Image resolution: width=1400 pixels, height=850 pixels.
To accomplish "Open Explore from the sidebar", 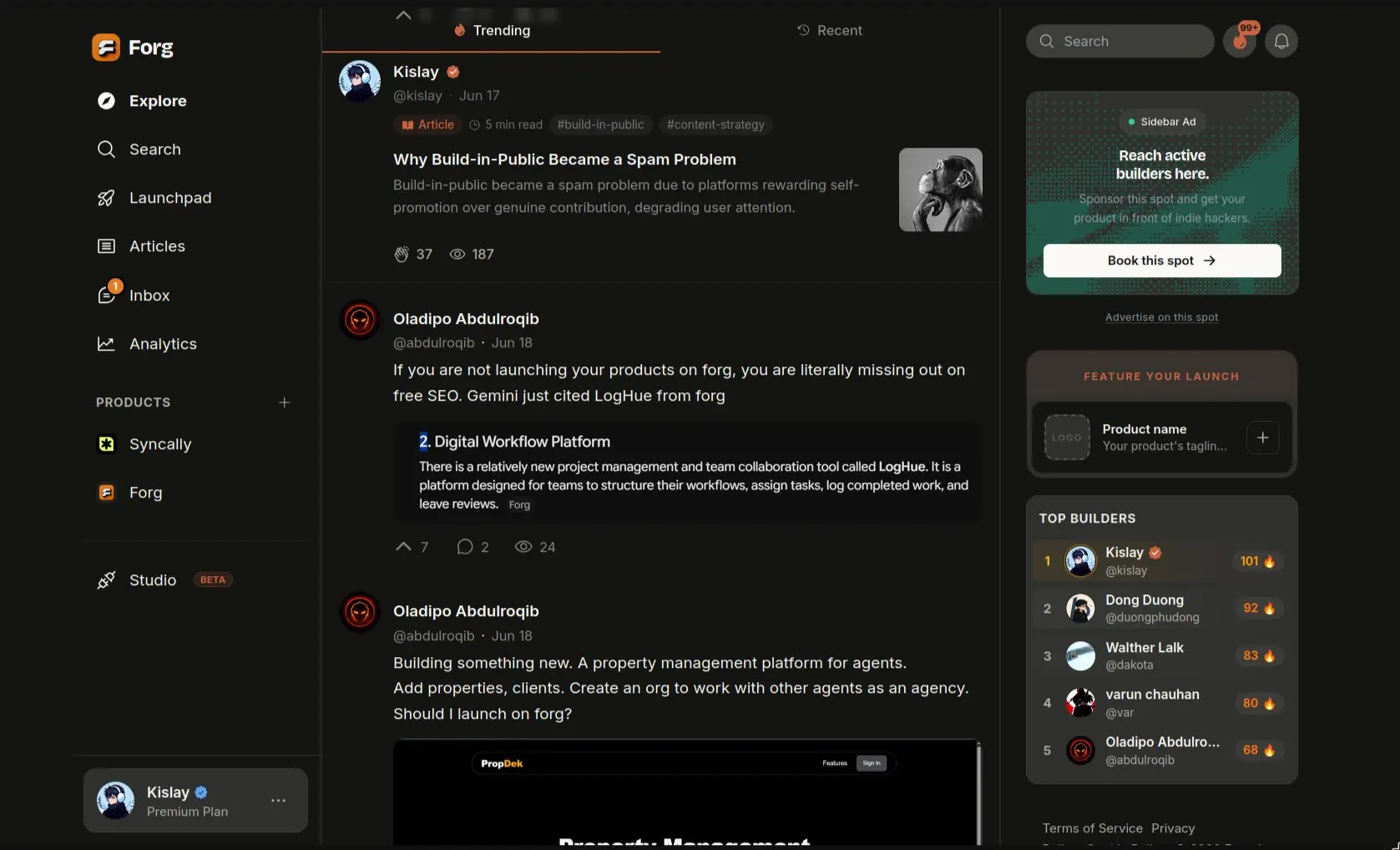I will click(142, 101).
